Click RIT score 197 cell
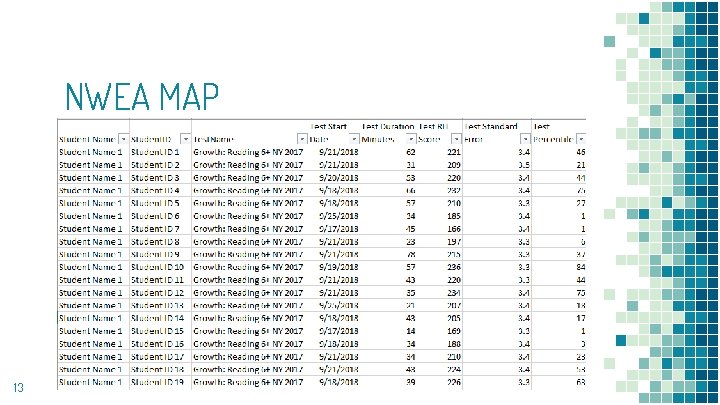 (454, 242)
